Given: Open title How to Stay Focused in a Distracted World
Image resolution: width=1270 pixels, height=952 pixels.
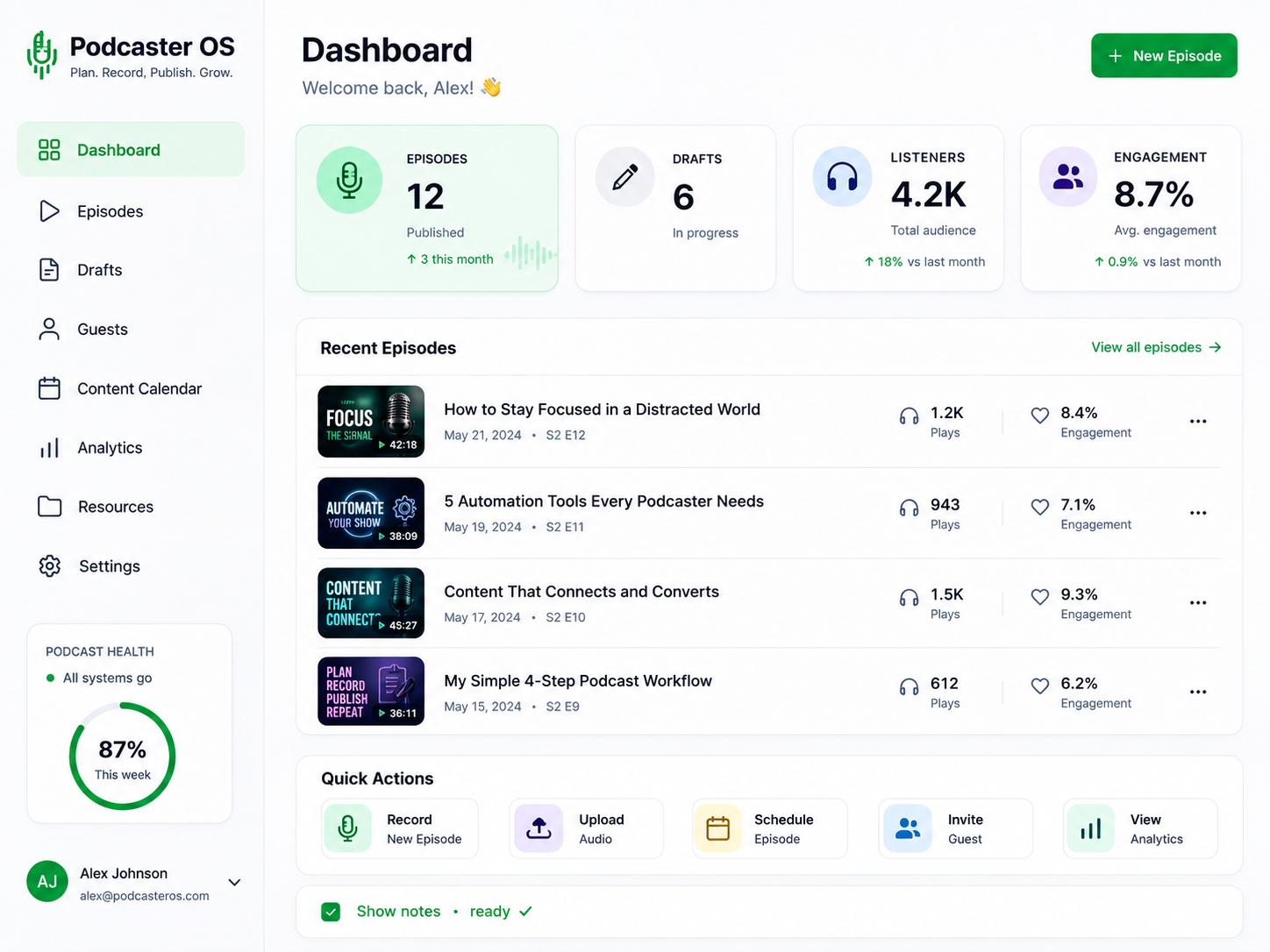Looking at the screenshot, I should [x=602, y=409].
